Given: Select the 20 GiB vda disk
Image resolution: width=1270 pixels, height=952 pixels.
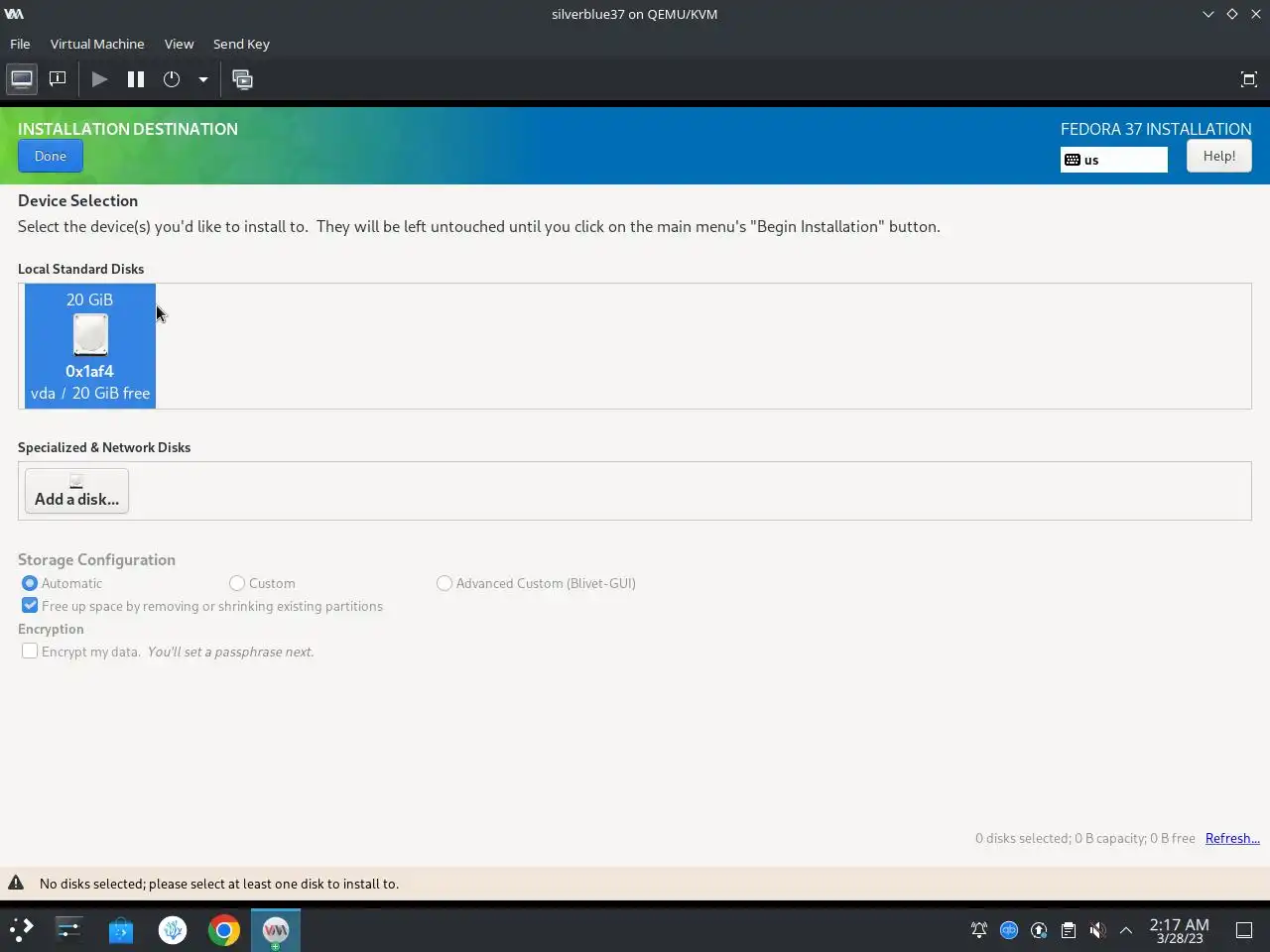Looking at the screenshot, I should (x=90, y=346).
